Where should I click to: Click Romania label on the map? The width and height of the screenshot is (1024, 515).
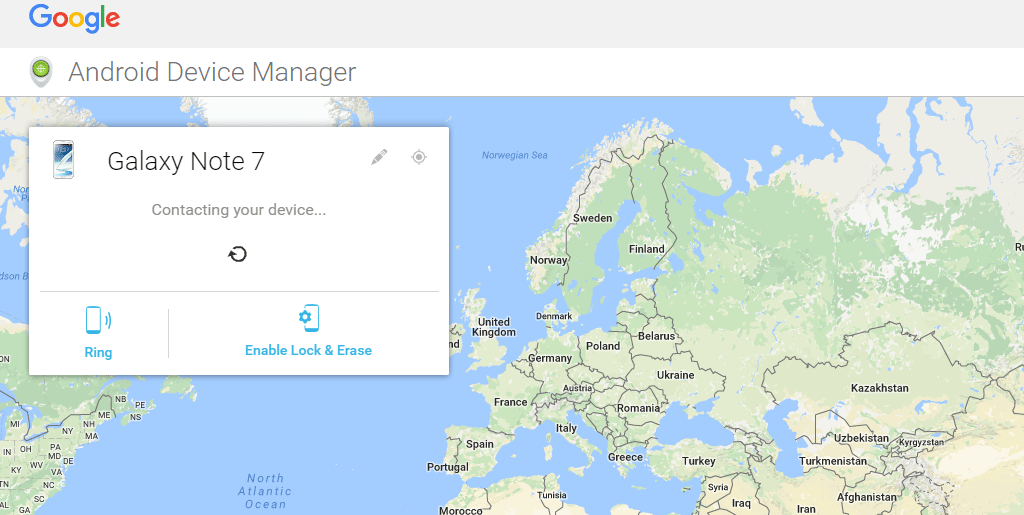pos(639,408)
